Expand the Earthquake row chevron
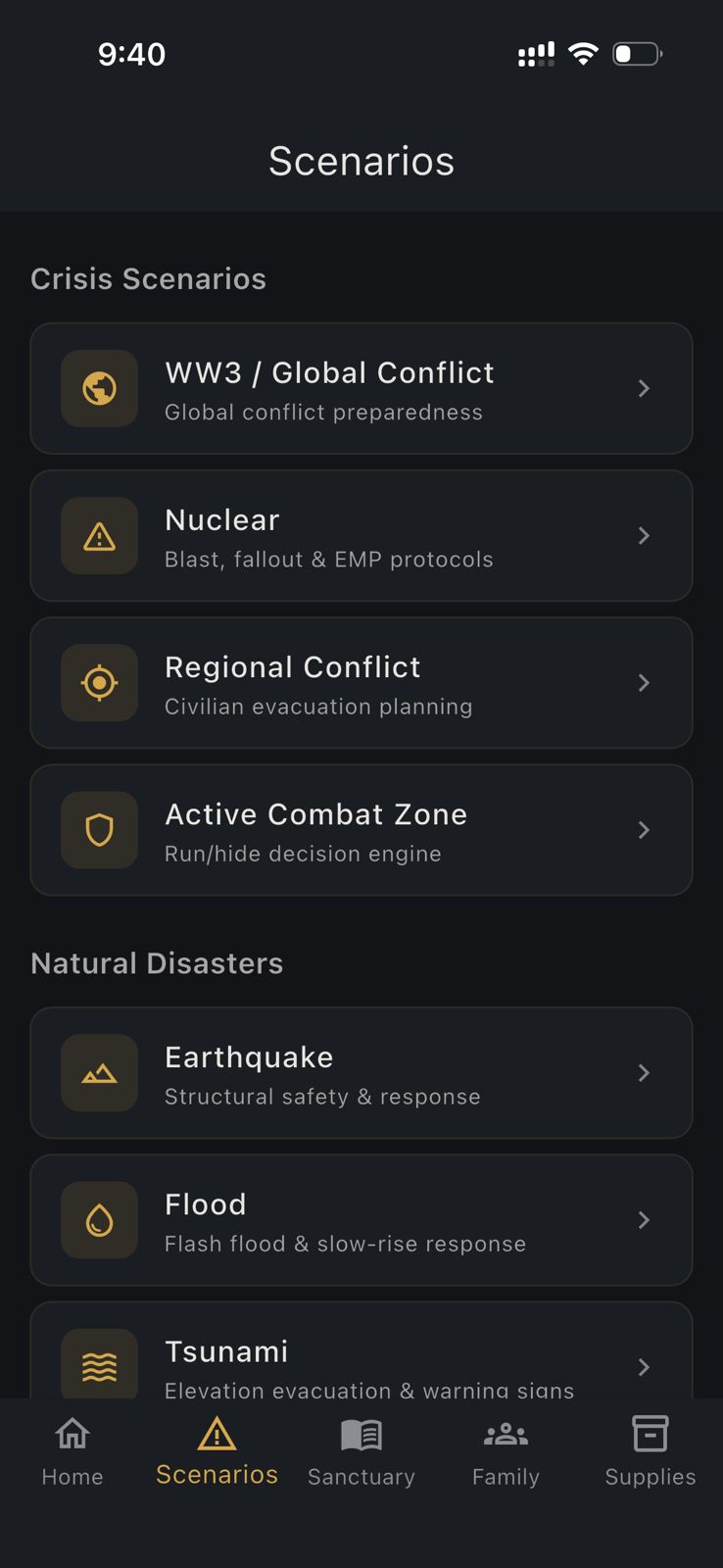This screenshot has height=1568, width=723. tap(644, 1073)
